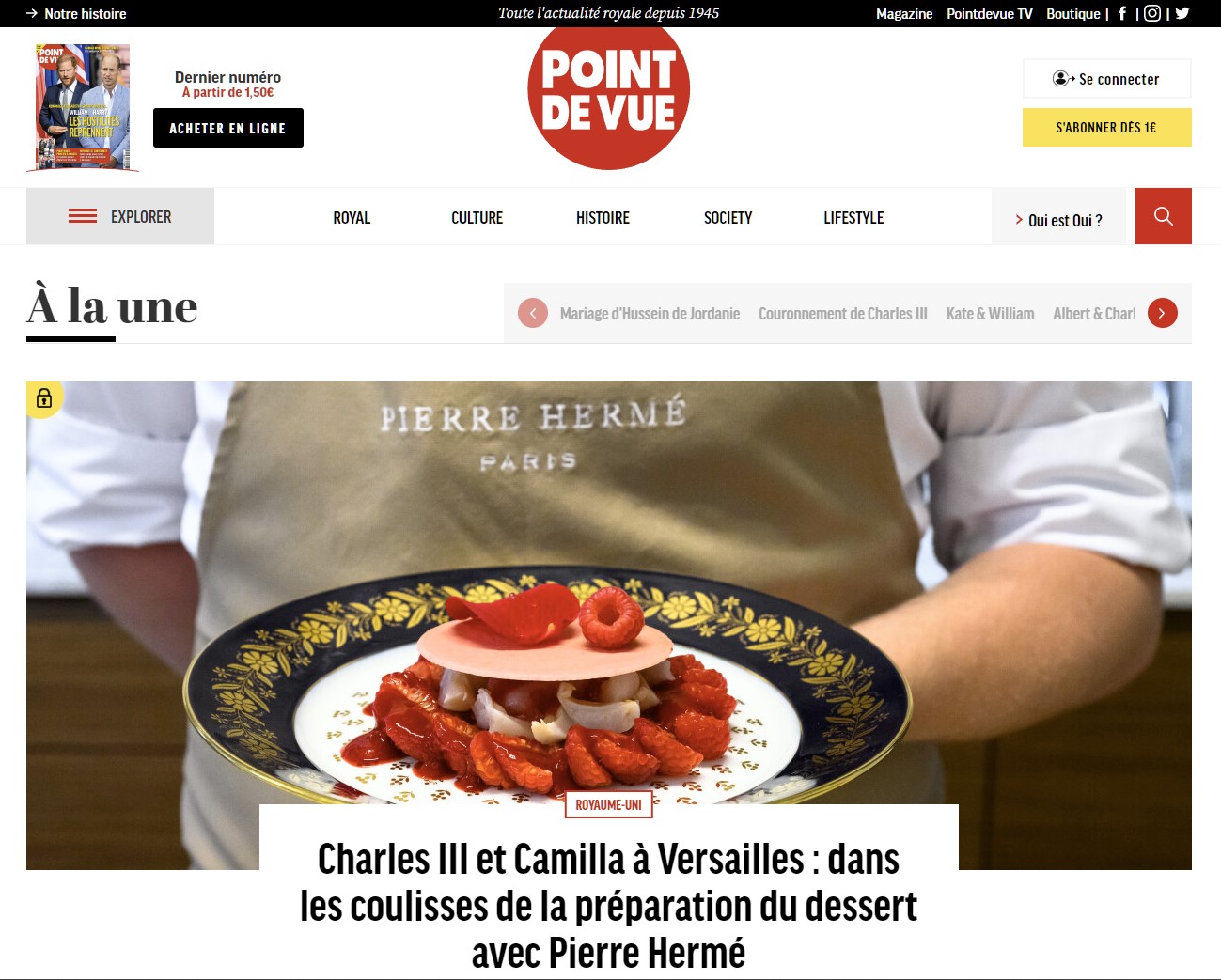The width and height of the screenshot is (1221, 980).
Task: Show next topics with right arrow
Action: tap(1163, 314)
